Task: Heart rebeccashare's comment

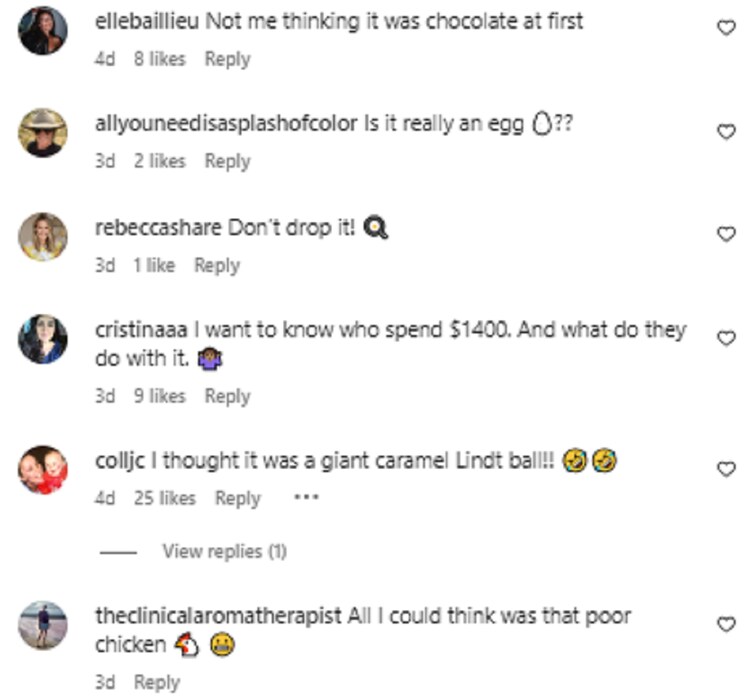Action: 726,234
